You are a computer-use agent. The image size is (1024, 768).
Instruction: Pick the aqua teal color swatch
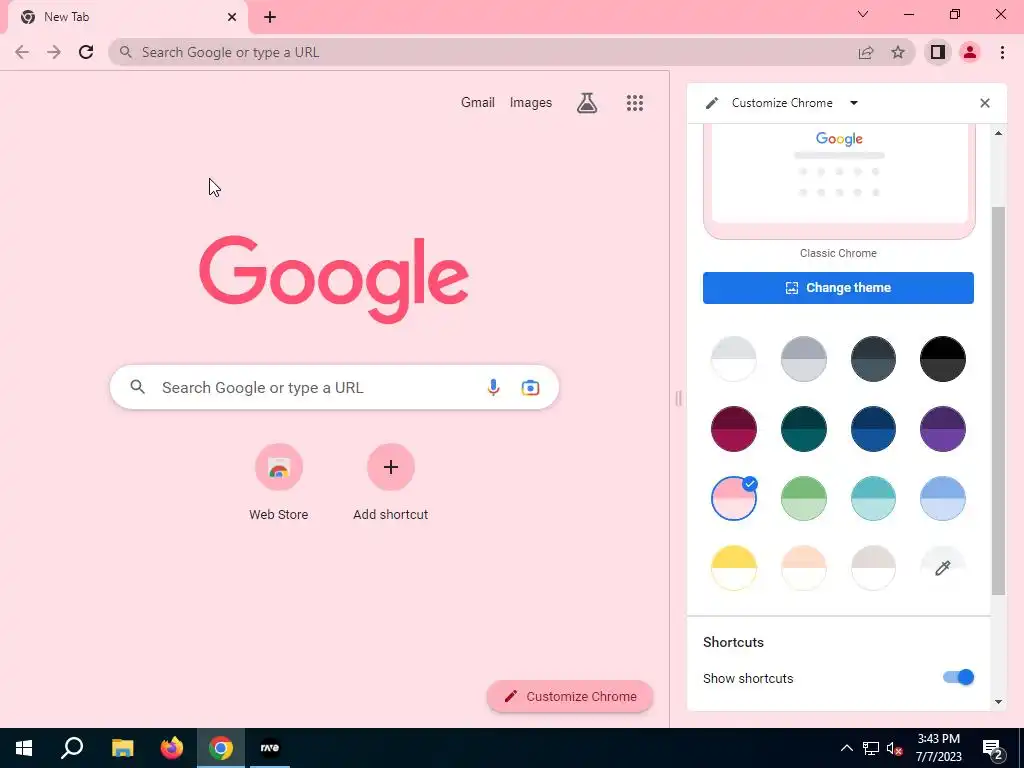(873, 498)
